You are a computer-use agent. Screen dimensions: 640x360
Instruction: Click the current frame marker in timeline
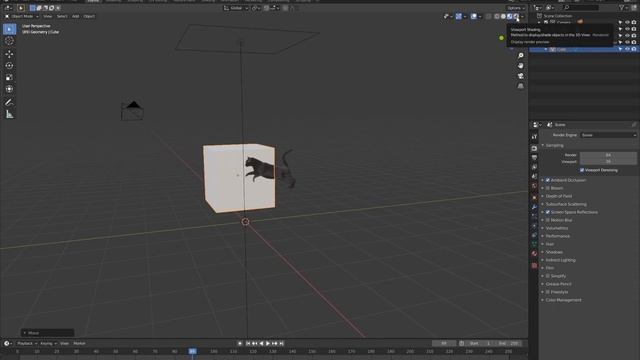[193, 351]
